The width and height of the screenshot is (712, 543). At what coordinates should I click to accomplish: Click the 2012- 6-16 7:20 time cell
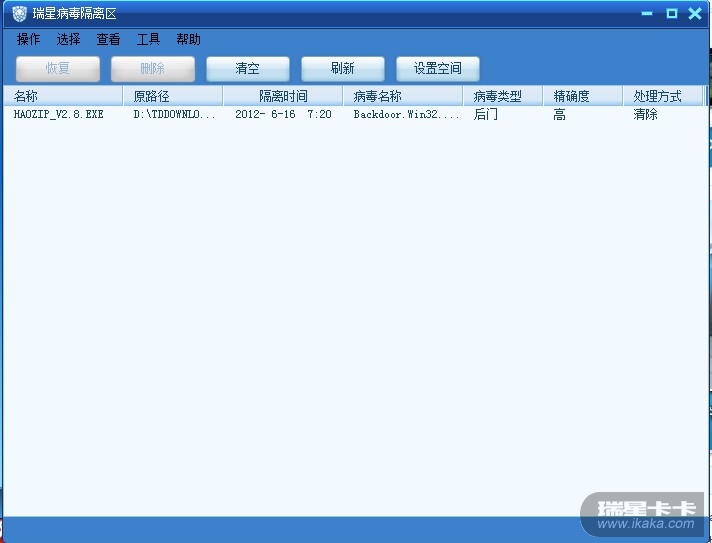click(x=283, y=114)
